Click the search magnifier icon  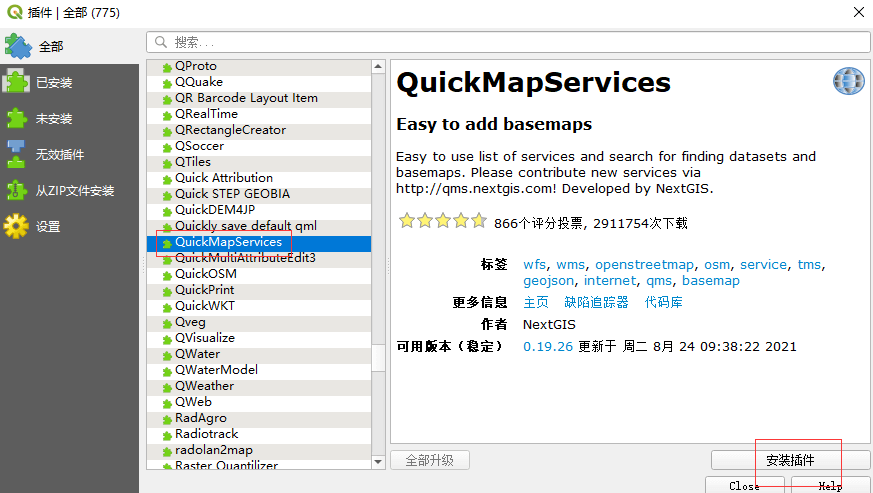pos(161,42)
